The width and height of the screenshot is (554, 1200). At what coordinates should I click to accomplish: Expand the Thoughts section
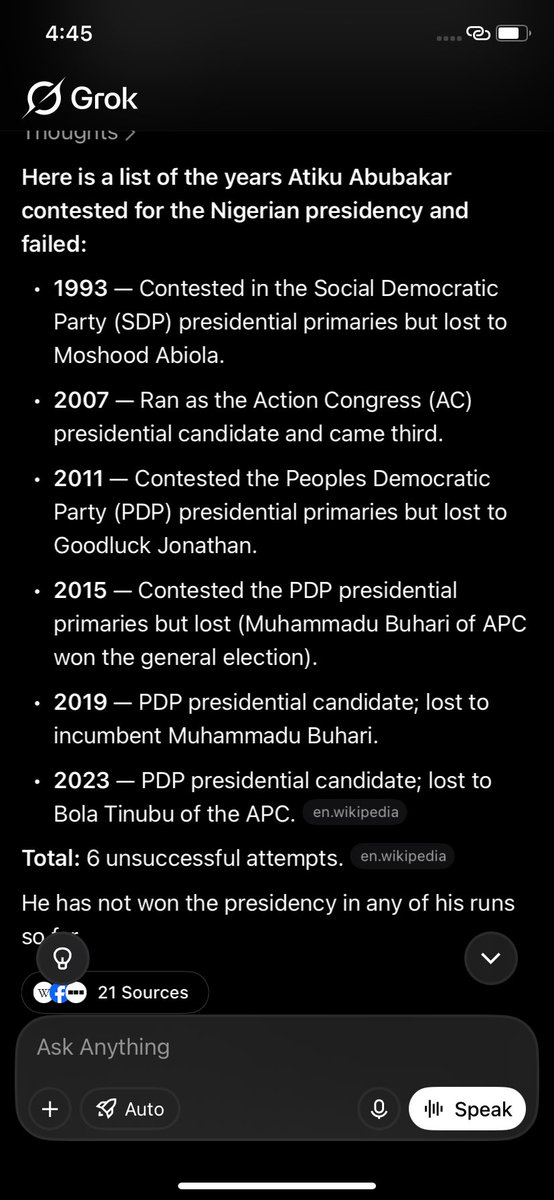point(78,132)
